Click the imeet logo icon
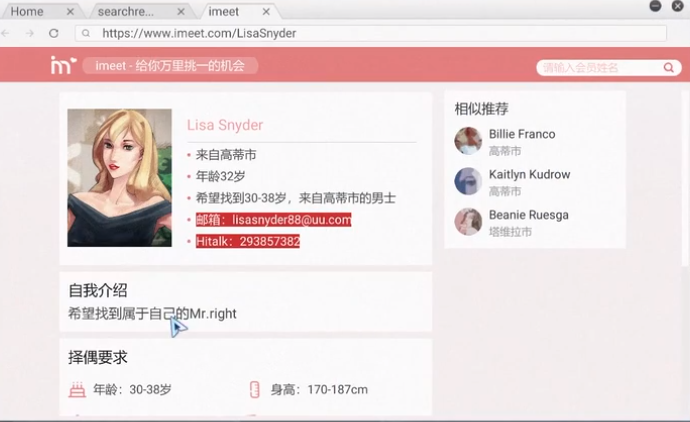Viewport: 690px width, 422px height. click(63, 65)
